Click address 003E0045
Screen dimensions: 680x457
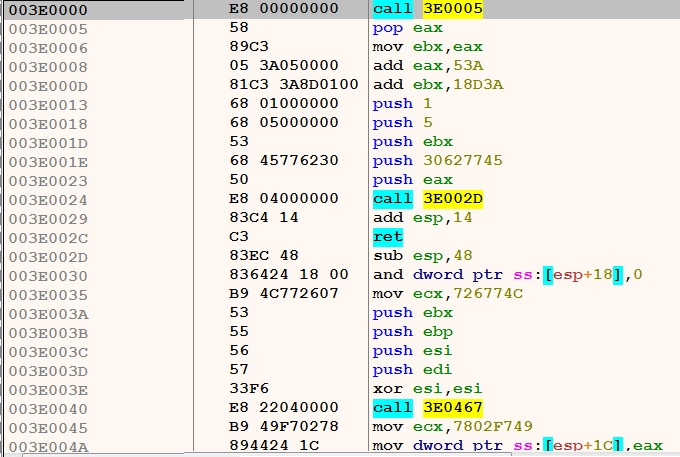[x=48, y=428]
